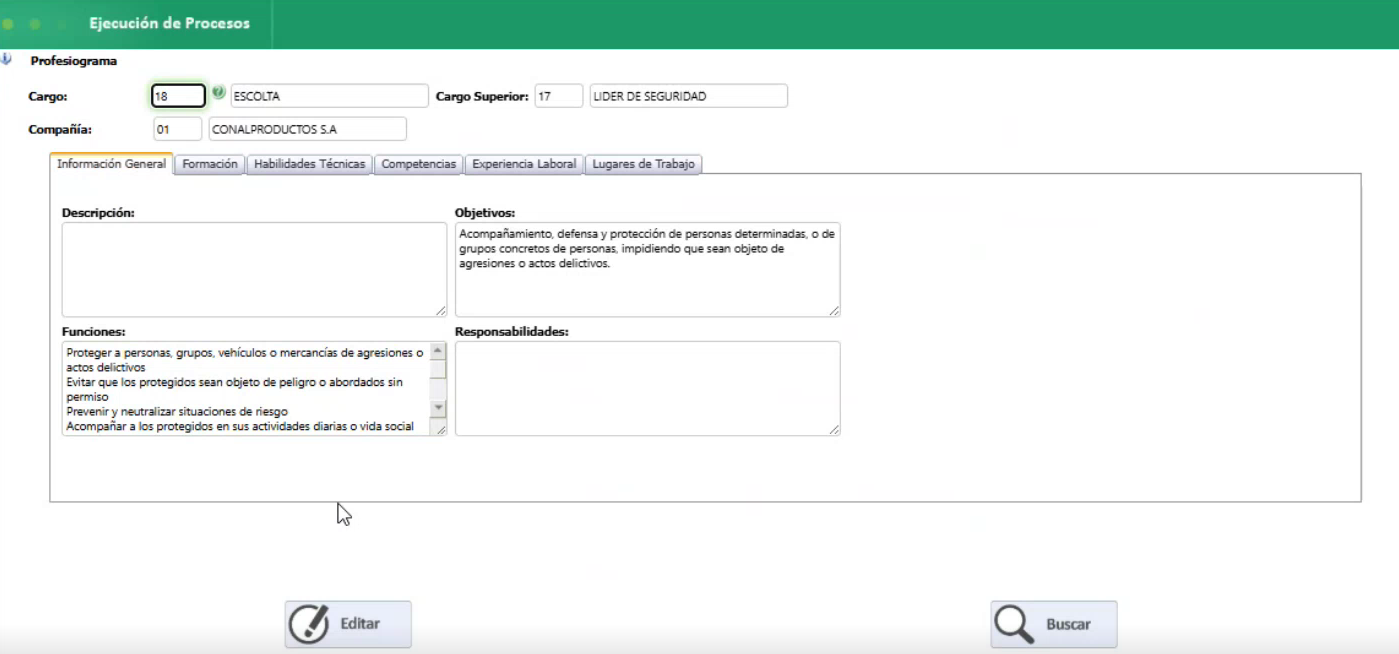The image size is (1399, 654).
Task: Click the LIDER DE SEGURIDAD field
Action: click(688, 96)
